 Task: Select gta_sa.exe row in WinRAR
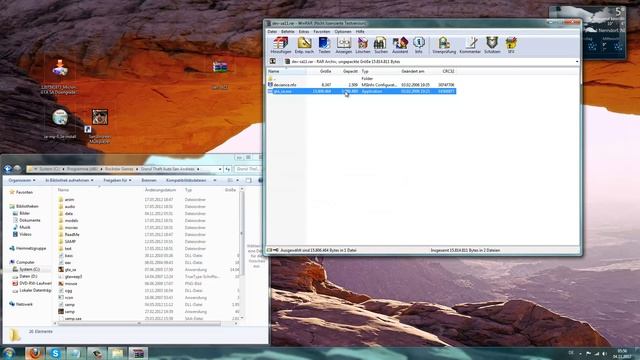click(x=361, y=91)
